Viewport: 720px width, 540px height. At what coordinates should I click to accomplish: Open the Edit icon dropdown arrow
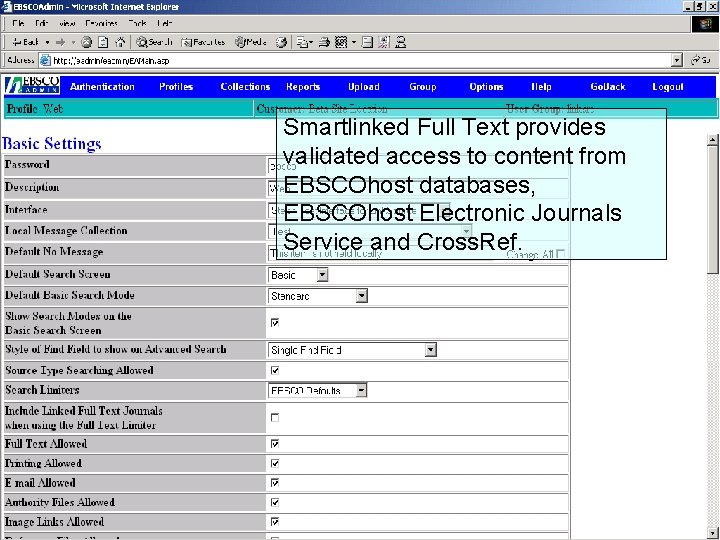(x=354, y=42)
